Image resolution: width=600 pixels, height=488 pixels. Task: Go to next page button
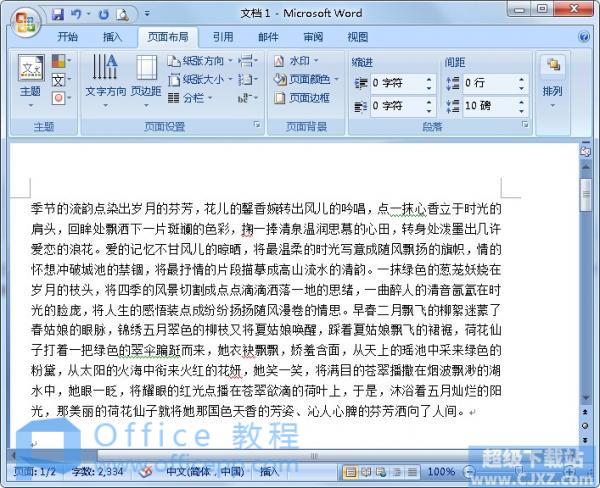point(585,440)
